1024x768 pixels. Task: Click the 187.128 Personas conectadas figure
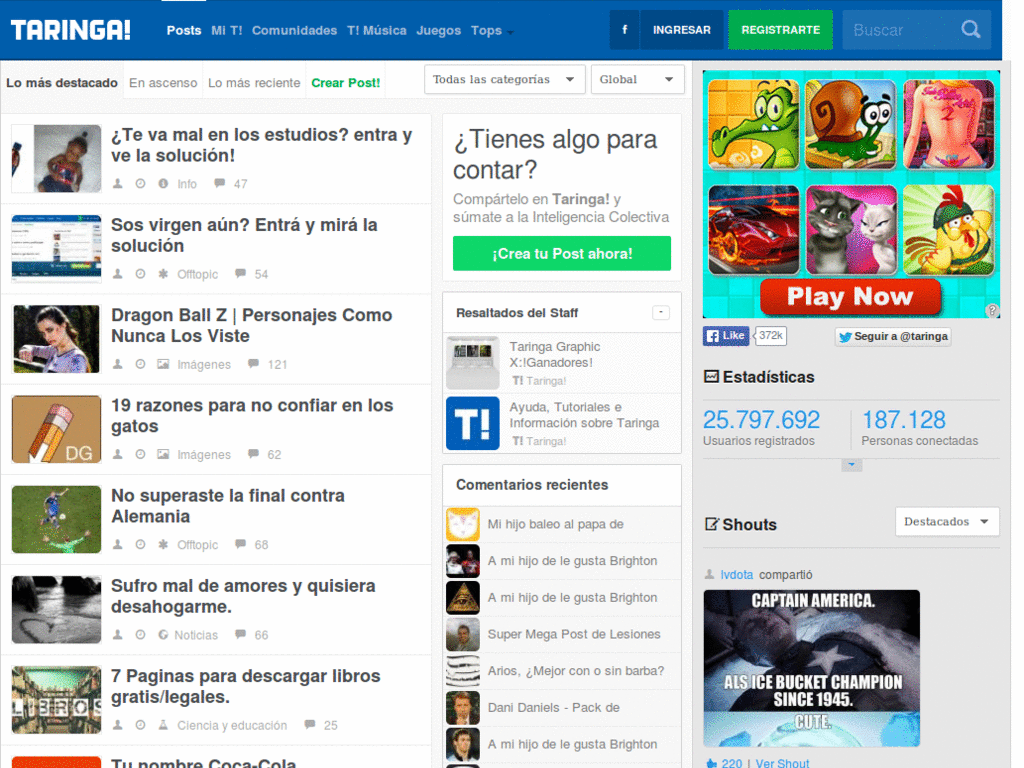click(x=904, y=419)
